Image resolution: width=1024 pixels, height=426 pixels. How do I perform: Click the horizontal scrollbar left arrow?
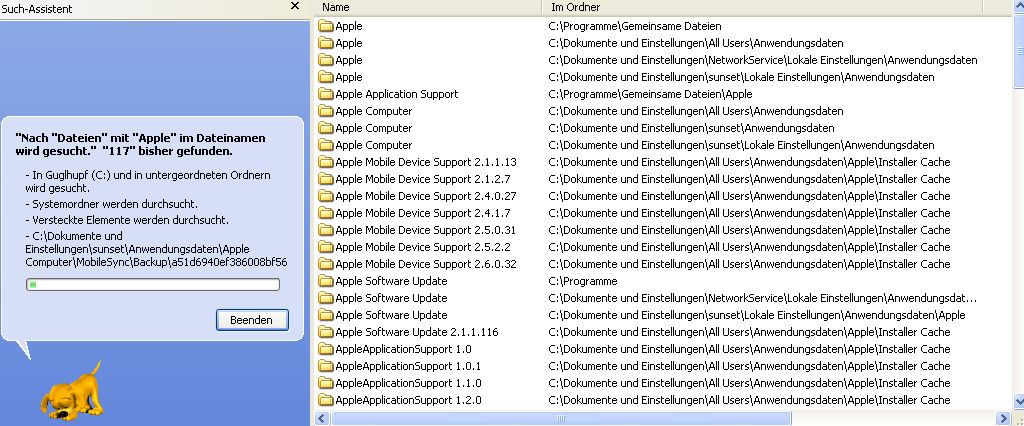(x=321, y=418)
